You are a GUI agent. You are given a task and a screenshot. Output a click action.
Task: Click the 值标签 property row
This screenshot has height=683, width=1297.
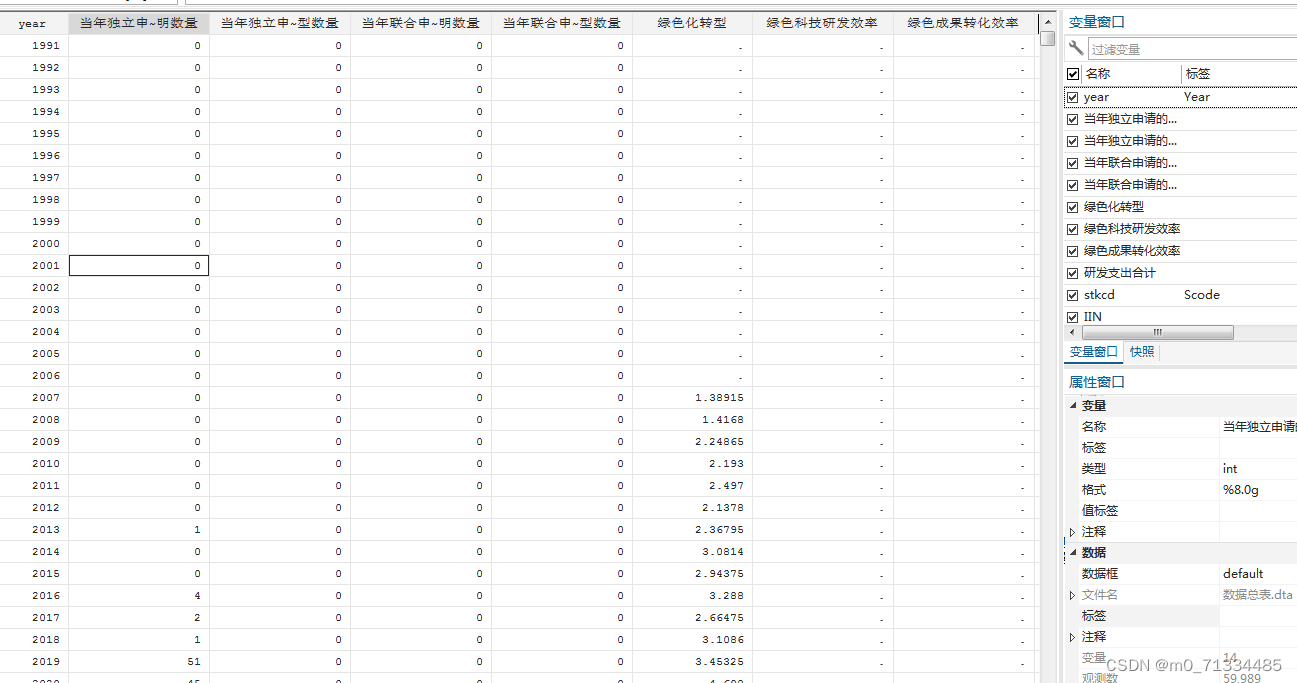[1181, 511]
